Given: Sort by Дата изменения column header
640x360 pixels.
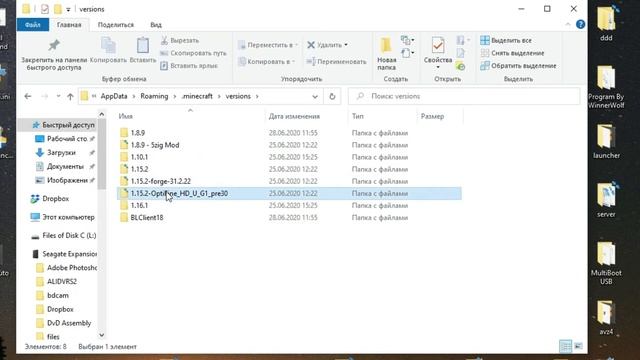Looking at the screenshot, I should point(294,116).
